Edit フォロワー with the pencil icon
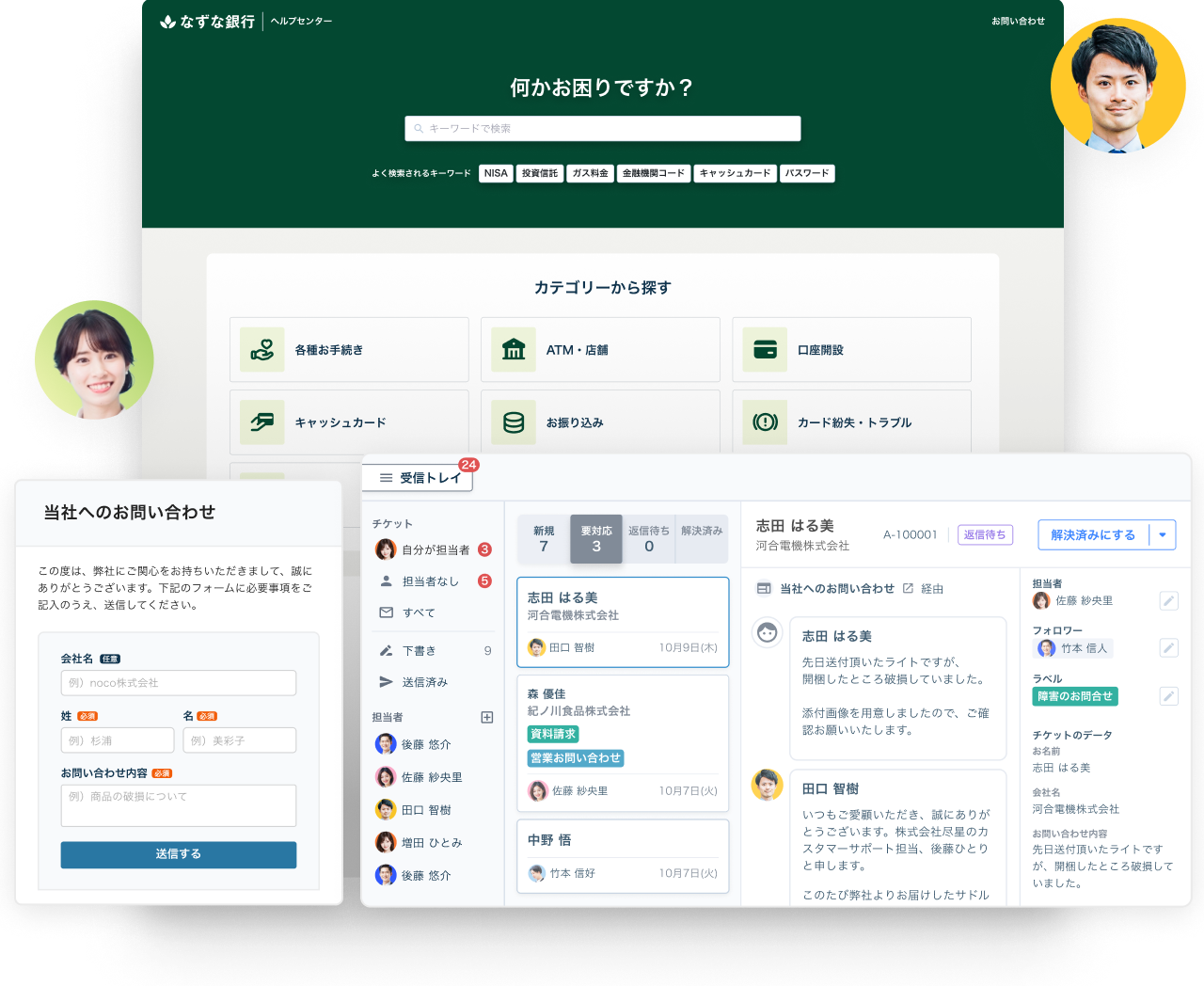 click(x=1169, y=648)
